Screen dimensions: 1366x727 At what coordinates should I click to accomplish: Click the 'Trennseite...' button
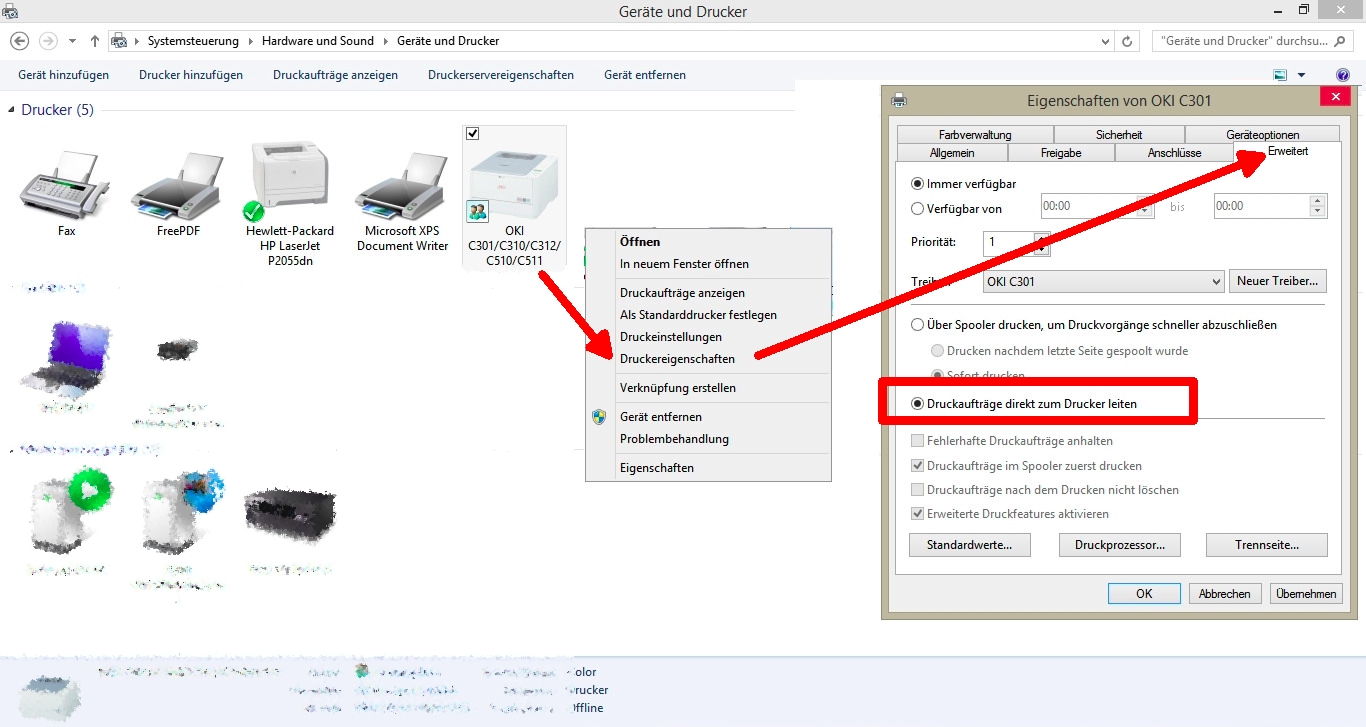pyautogui.click(x=1267, y=545)
